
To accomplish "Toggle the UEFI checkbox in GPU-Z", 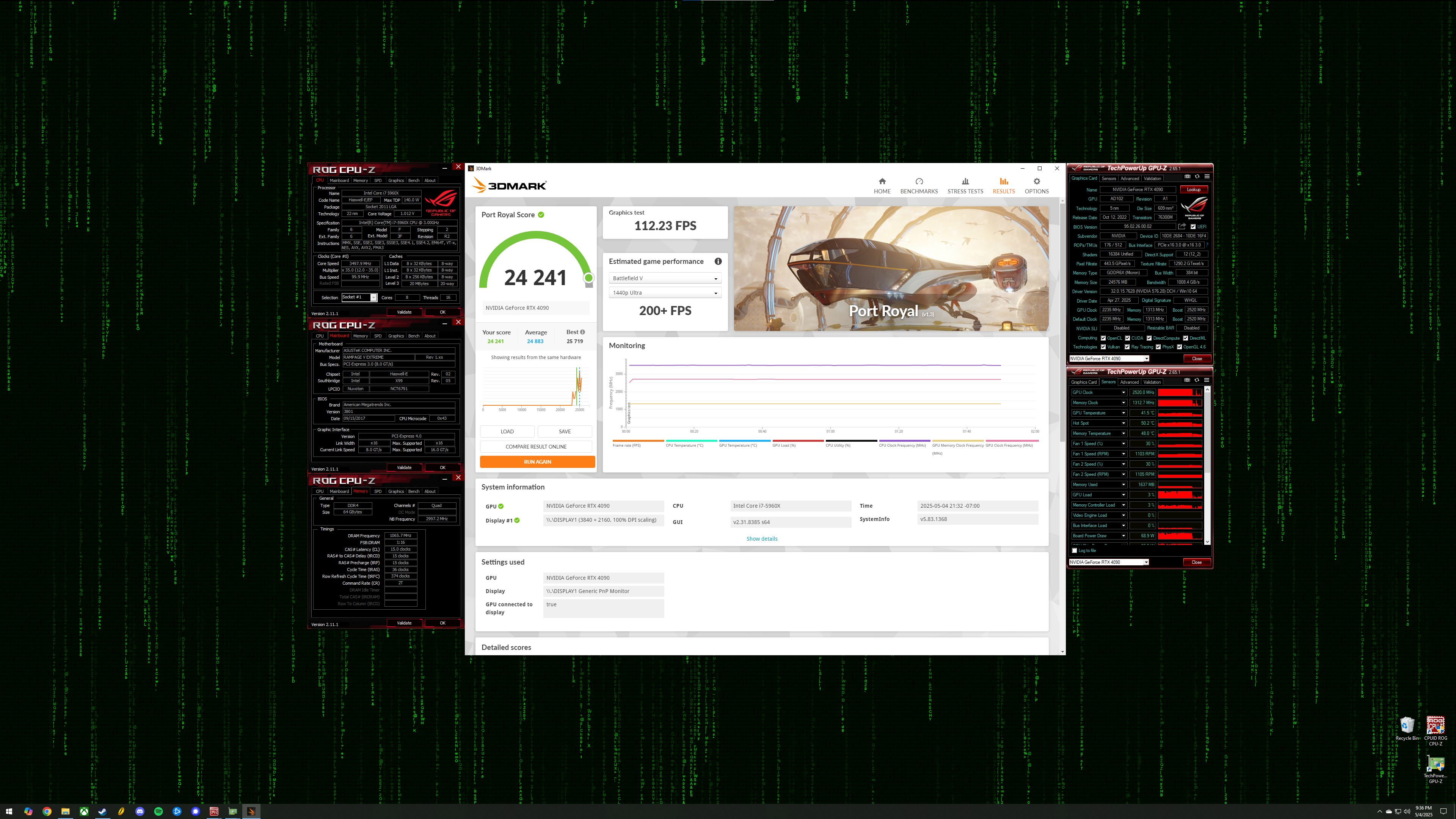I will tap(1192, 227).
